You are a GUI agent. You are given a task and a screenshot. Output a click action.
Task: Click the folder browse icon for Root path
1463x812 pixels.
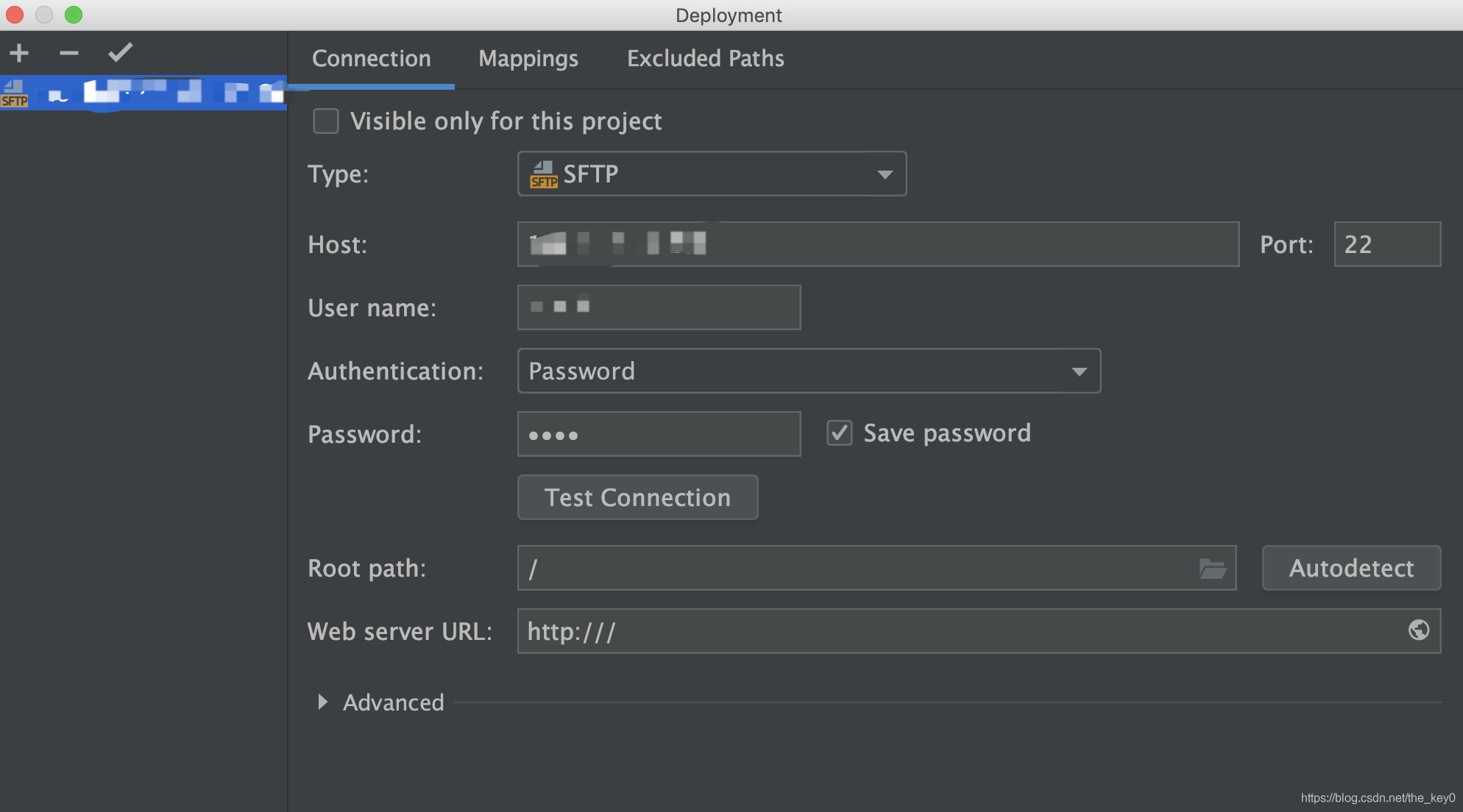click(1213, 567)
